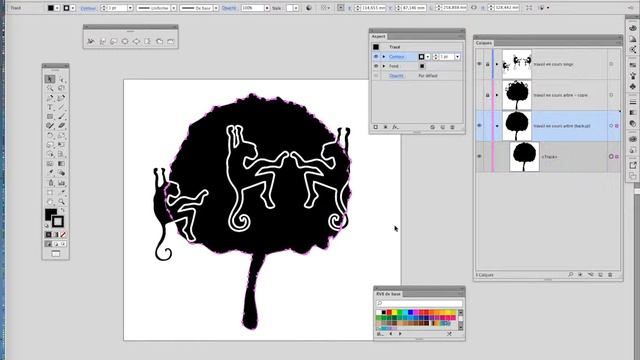This screenshot has width=640, height=360.
Task: Toggle Fond visibility in Aspect panel
Action: (x=376, y=66)
